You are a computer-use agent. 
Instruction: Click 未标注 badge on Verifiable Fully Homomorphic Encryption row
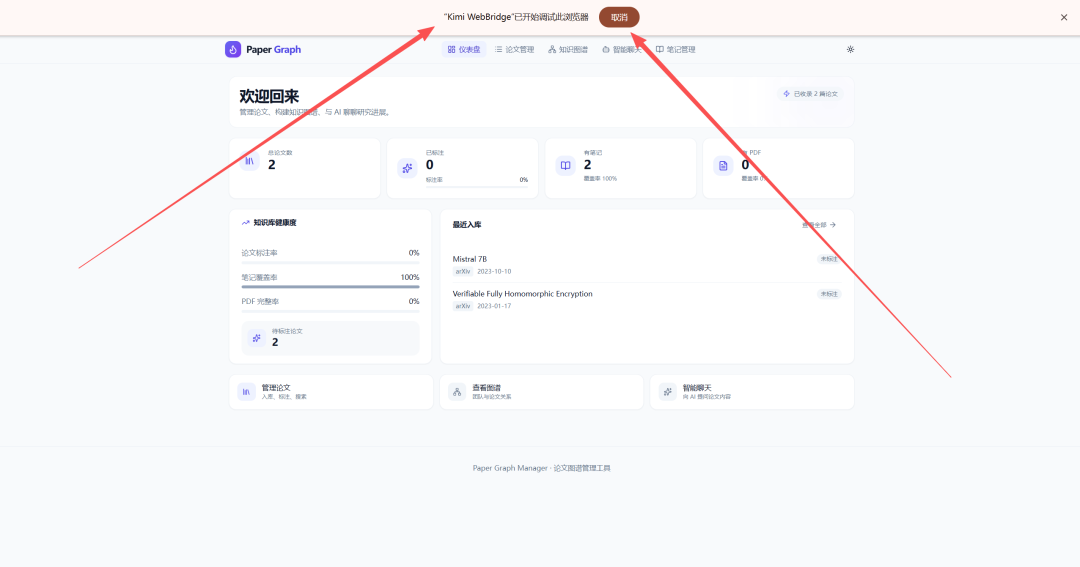829,293
